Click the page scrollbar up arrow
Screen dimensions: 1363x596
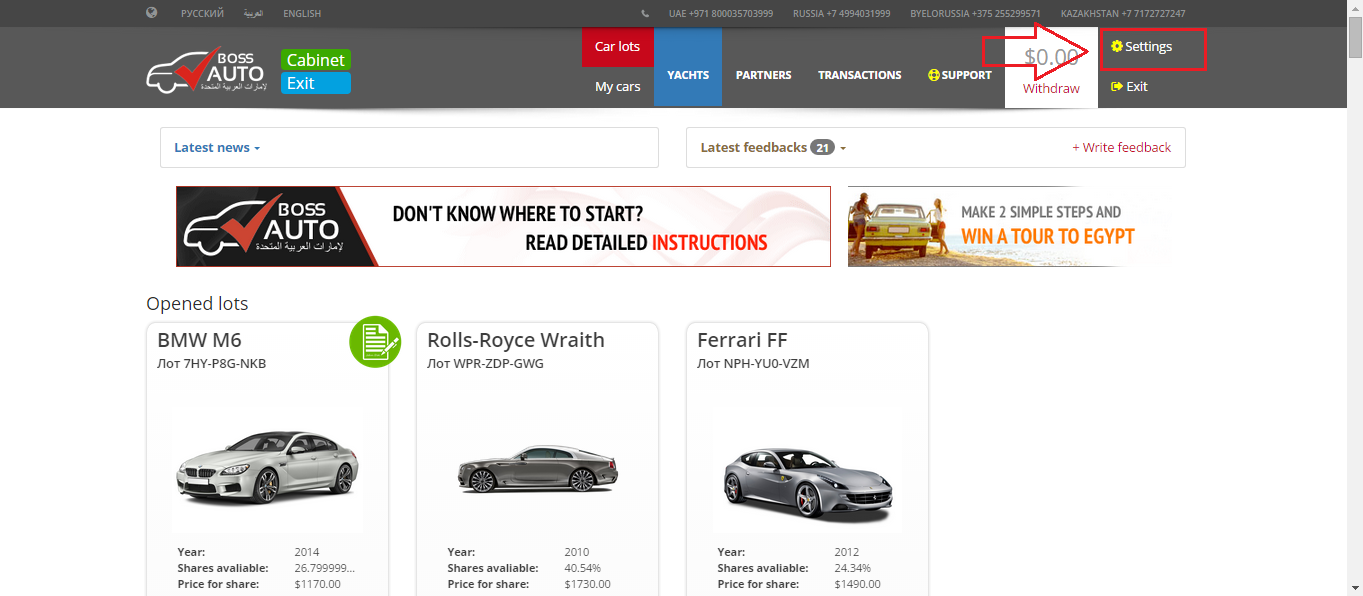click(x=1354, y=8)
